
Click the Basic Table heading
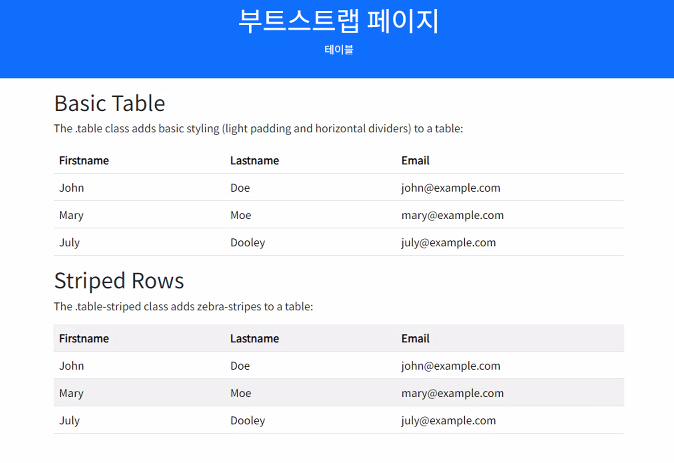coord(110,103)
